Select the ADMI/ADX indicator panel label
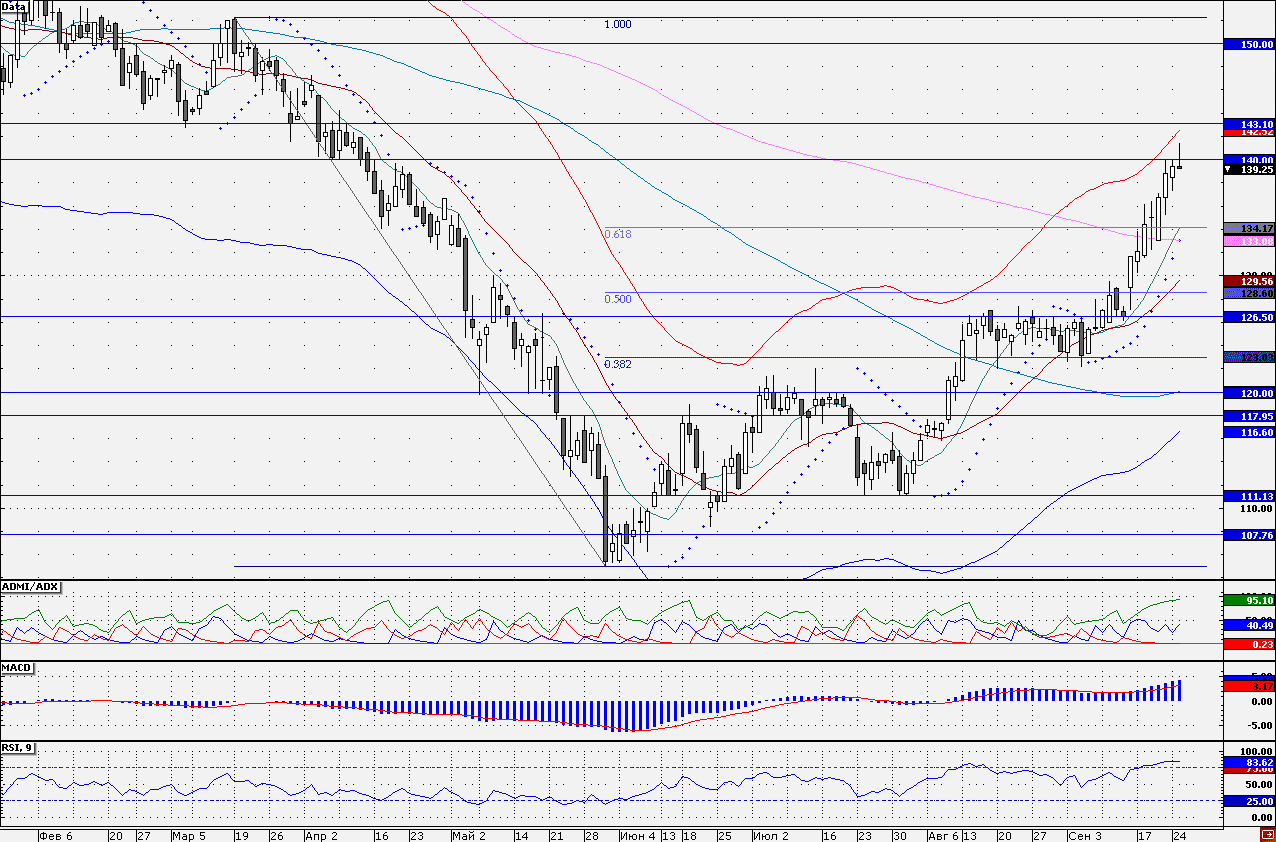Image resolution: width=1276 pixels, height=842 pixels. pyautogui.click(x=29, y=586)
